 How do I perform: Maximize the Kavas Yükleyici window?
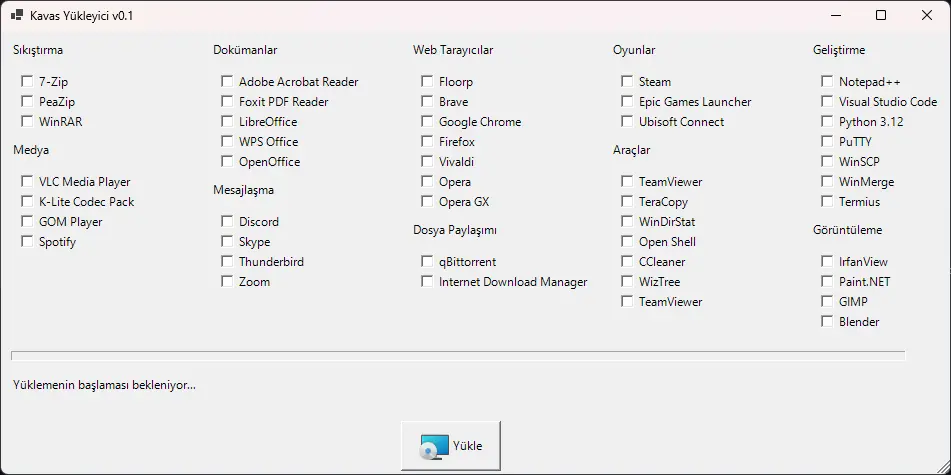click(881, 16)
